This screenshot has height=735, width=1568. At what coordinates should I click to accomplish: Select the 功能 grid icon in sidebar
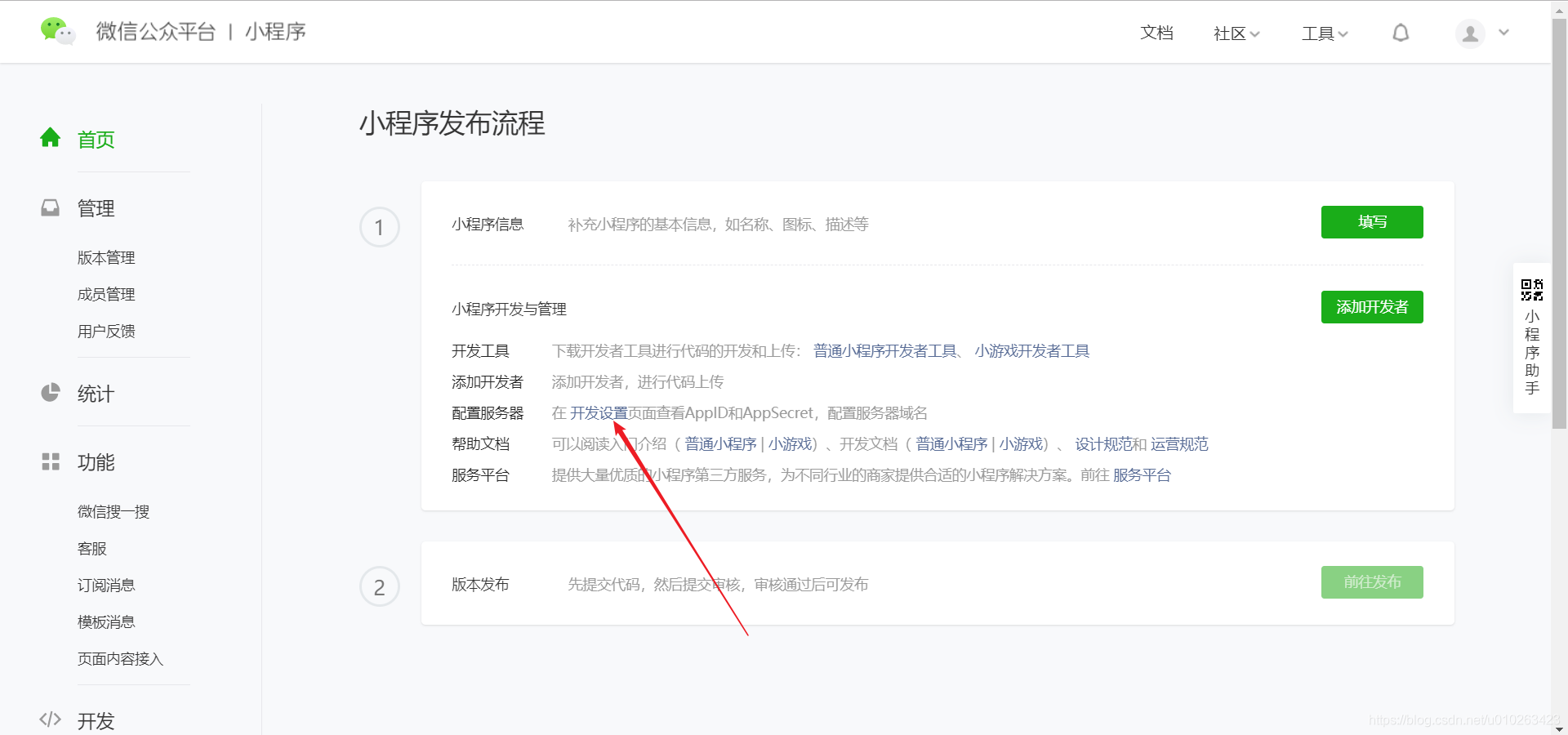[50, 461]
